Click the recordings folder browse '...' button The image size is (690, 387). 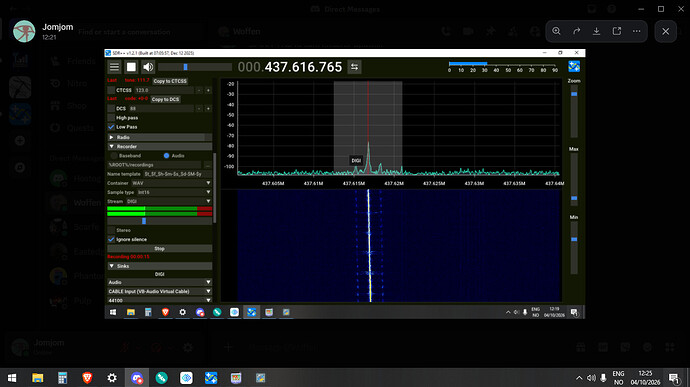click(x=208, y=165)
